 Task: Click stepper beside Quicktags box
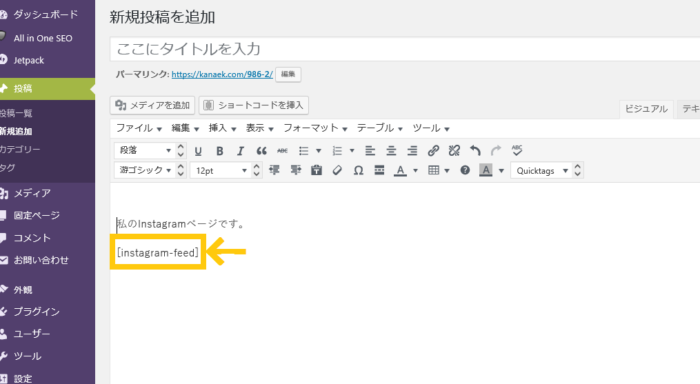click(577, 170)
